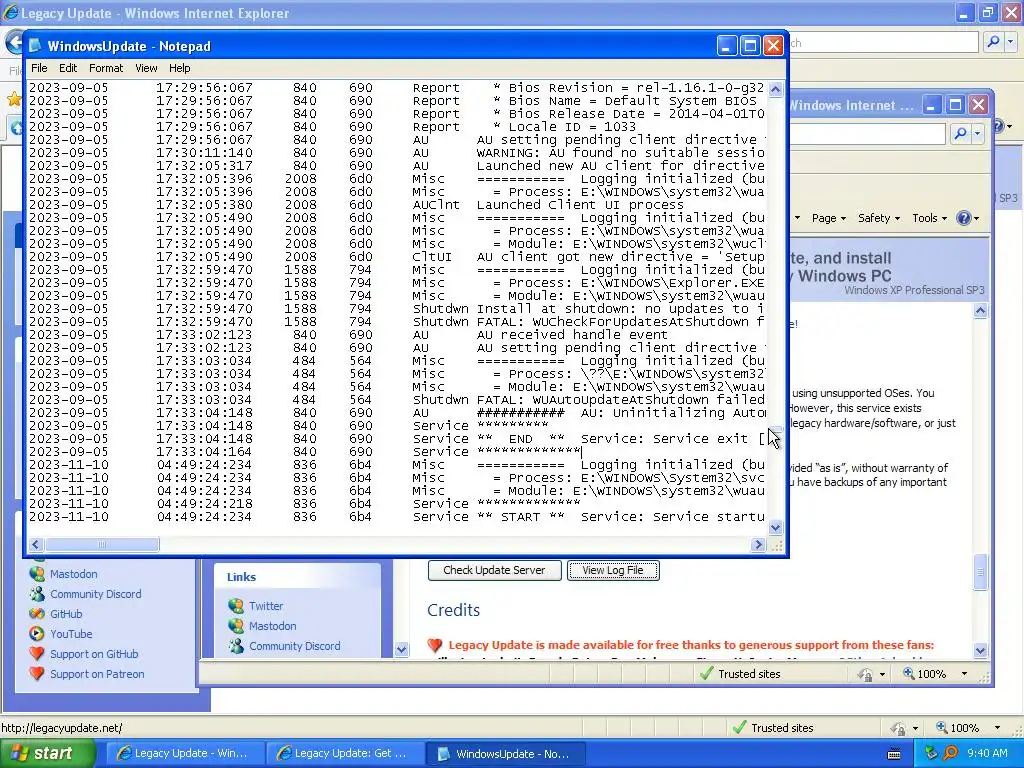Click Notepad's vertical scrollbar down arrow
Image resolution: width=1024 pixels, height=768 pixels.
(775, 527)
